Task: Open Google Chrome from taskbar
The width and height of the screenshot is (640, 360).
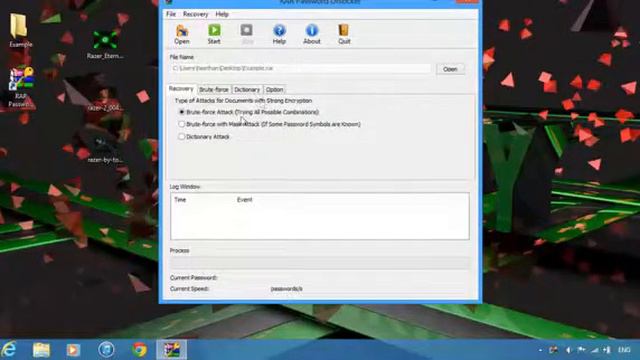Action: [139, 350]
